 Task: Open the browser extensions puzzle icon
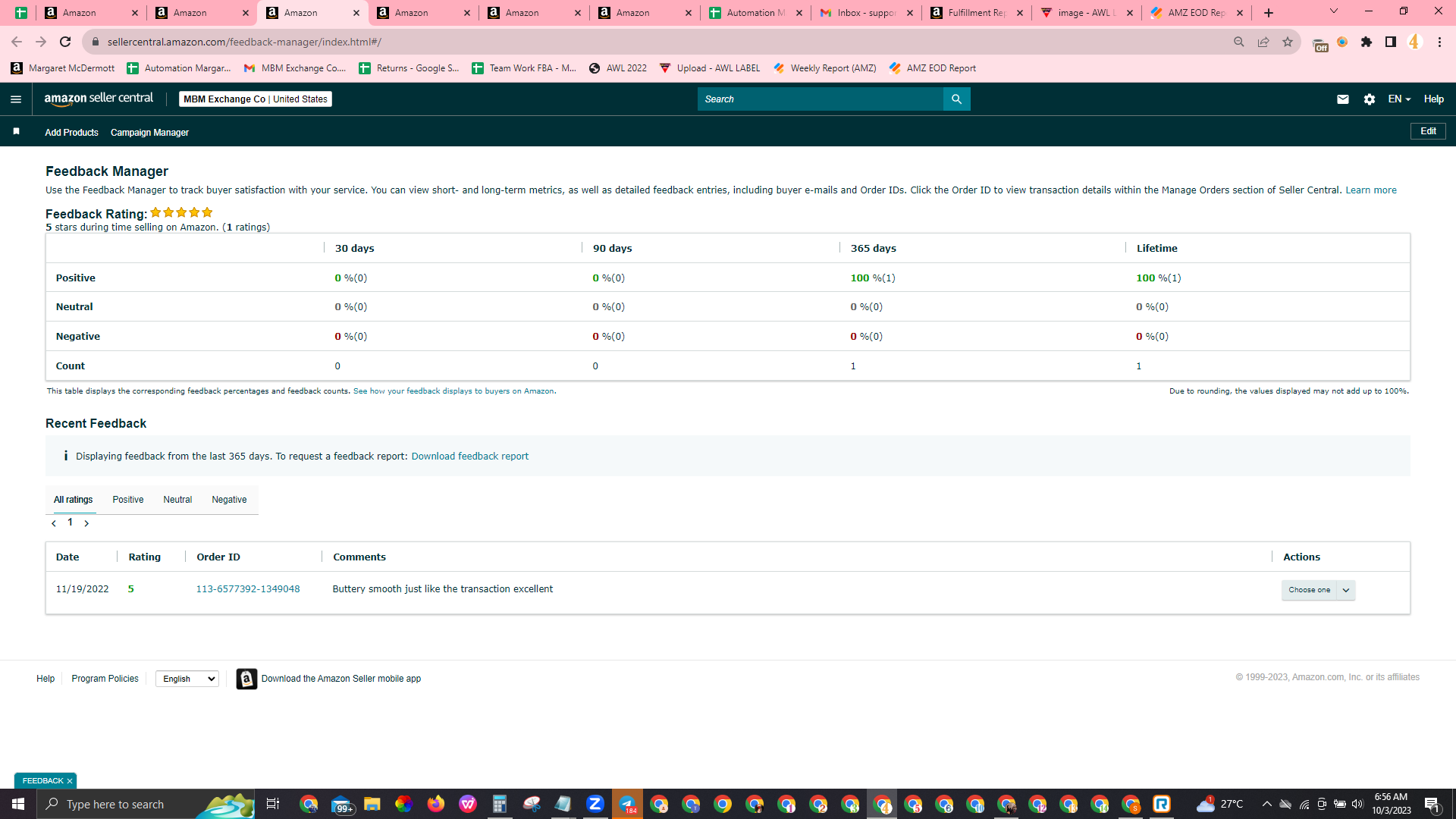1366,42
